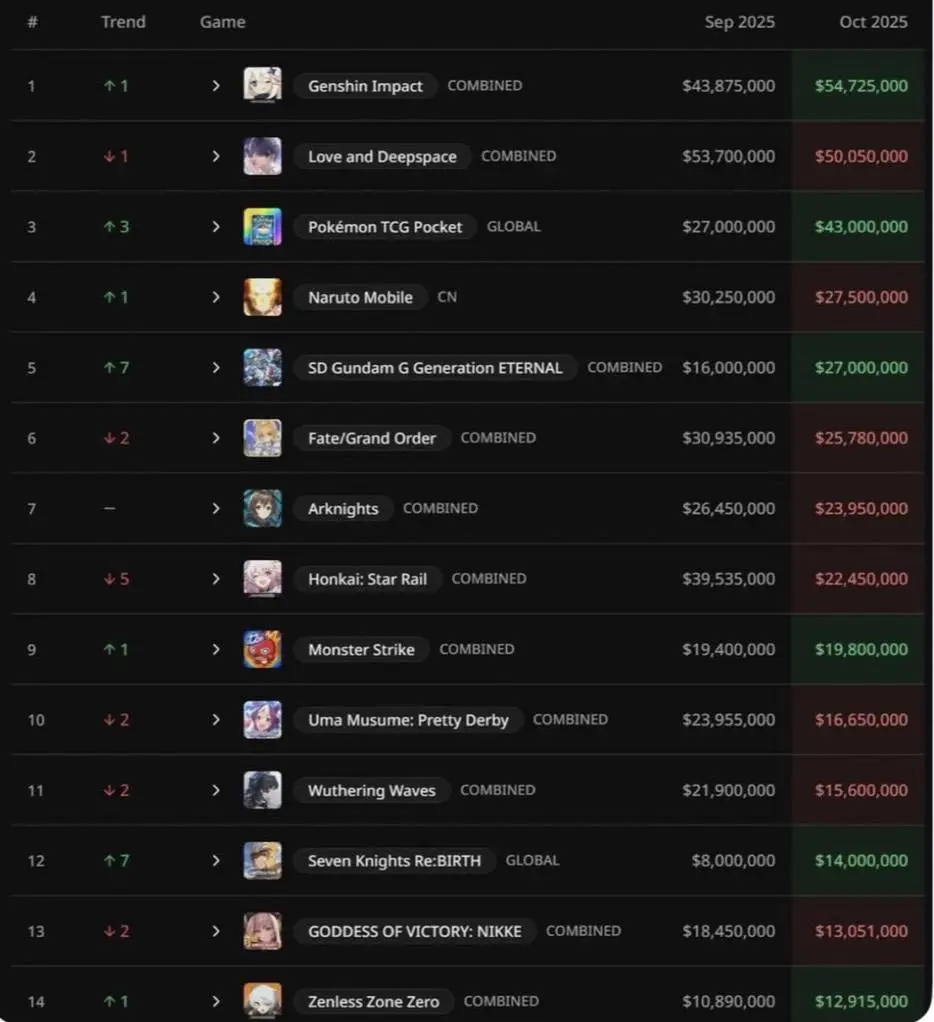Expand the Honkai: Star Rail row chevron
Screen dimensions: 934x1022
215,579
